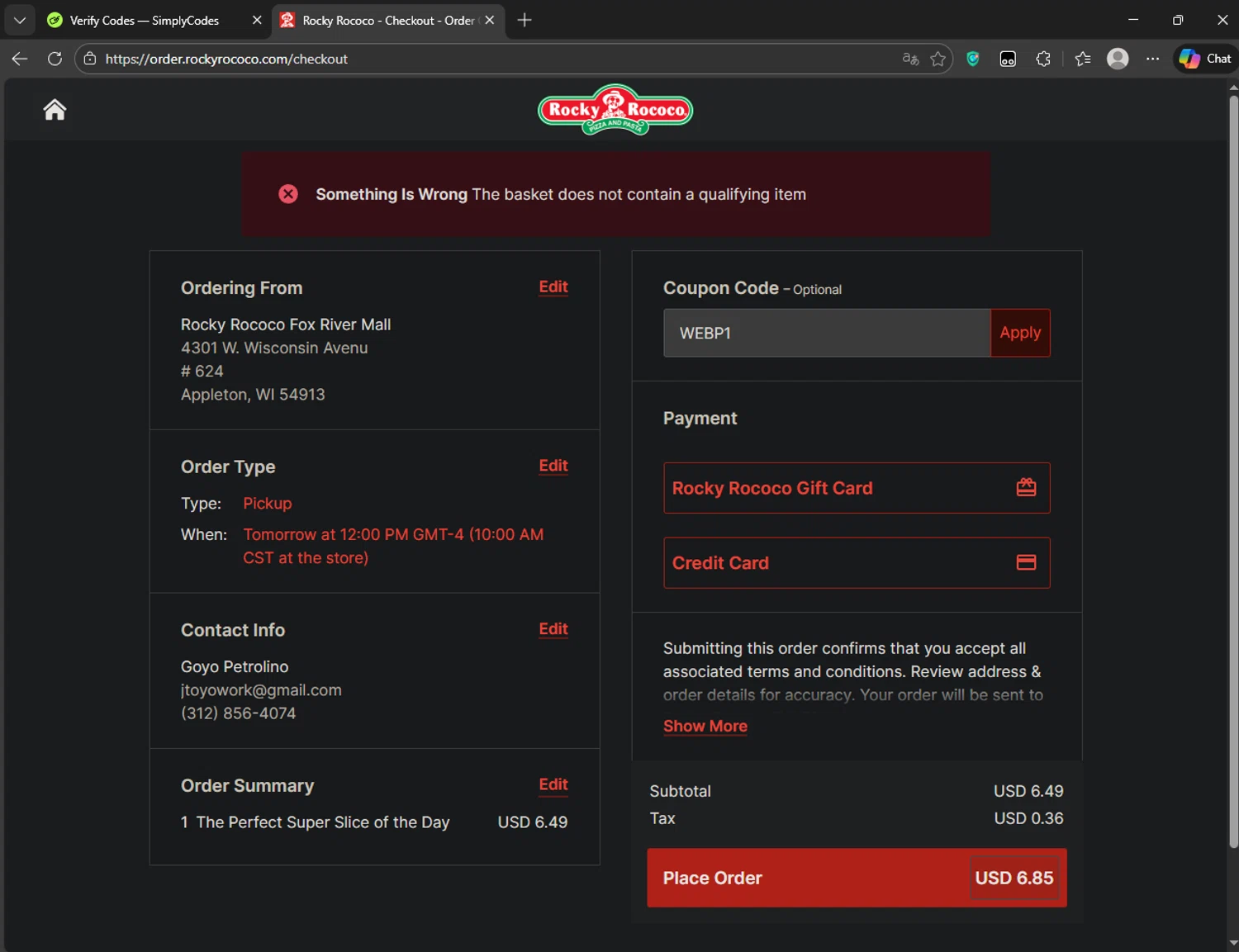The image size is (1239, 952).
Task: Bookmark this page with the star icon
Action: [x=938, y=59]
